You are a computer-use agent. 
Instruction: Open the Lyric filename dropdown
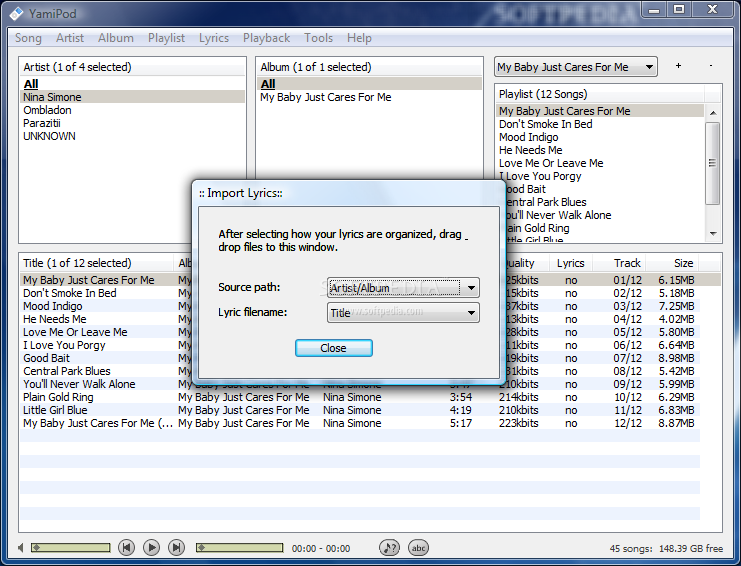(x=403, y=312)
